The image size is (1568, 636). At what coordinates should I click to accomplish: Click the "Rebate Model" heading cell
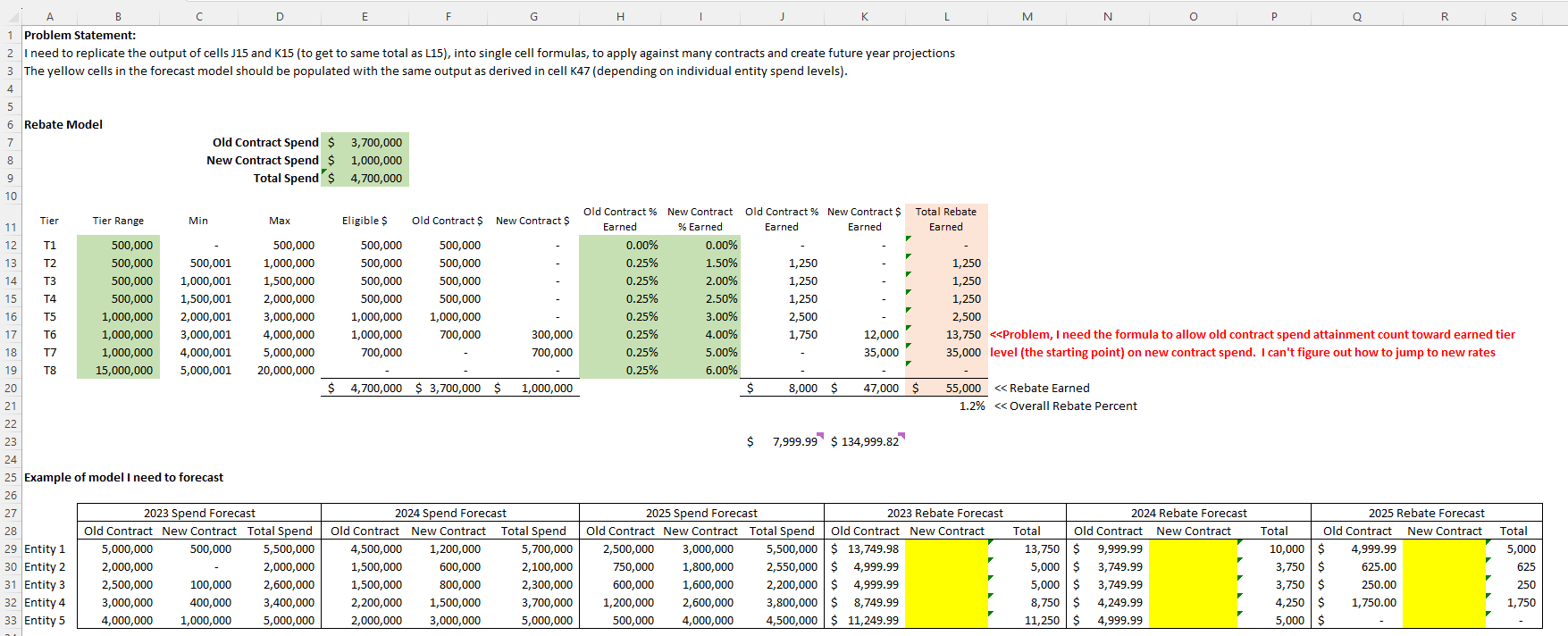pos(63,124)
